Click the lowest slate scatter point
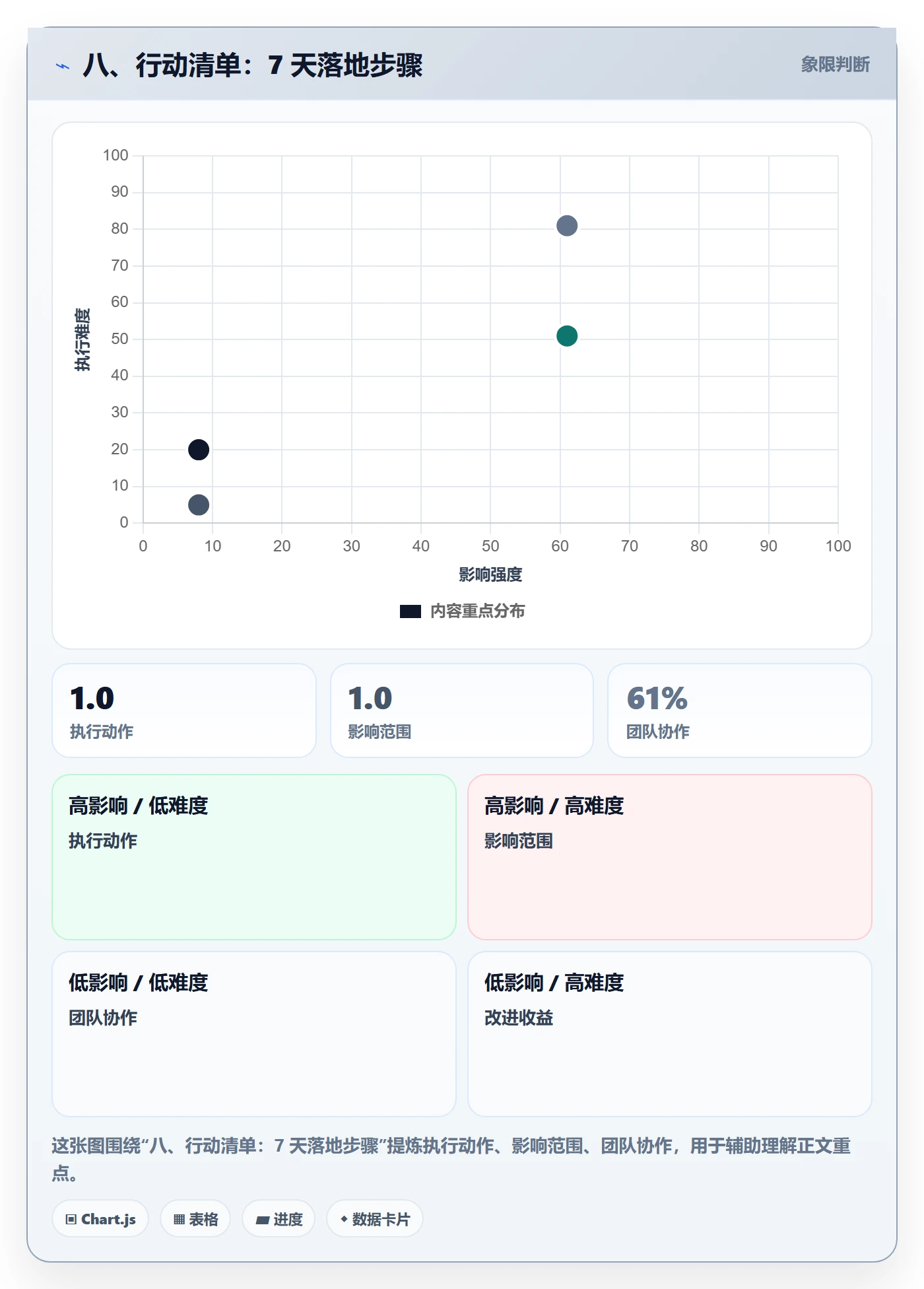The image size is (924, 1289). coord(199,505)
